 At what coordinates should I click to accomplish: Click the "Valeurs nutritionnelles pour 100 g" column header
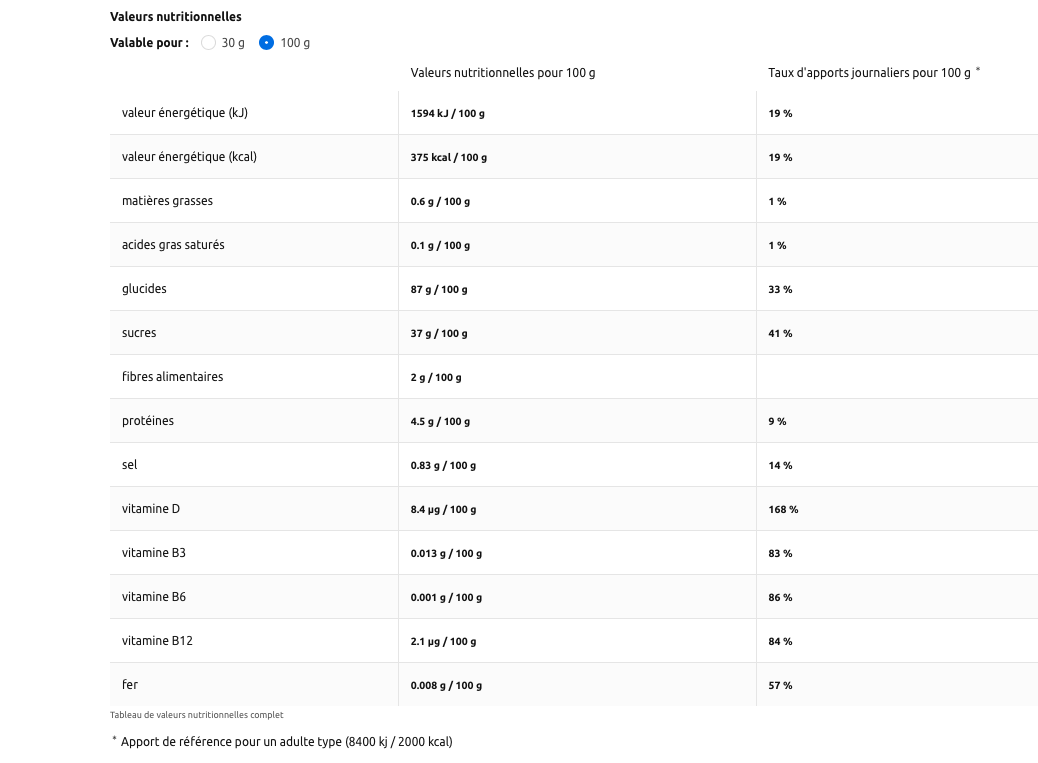(x=502, y=73)
